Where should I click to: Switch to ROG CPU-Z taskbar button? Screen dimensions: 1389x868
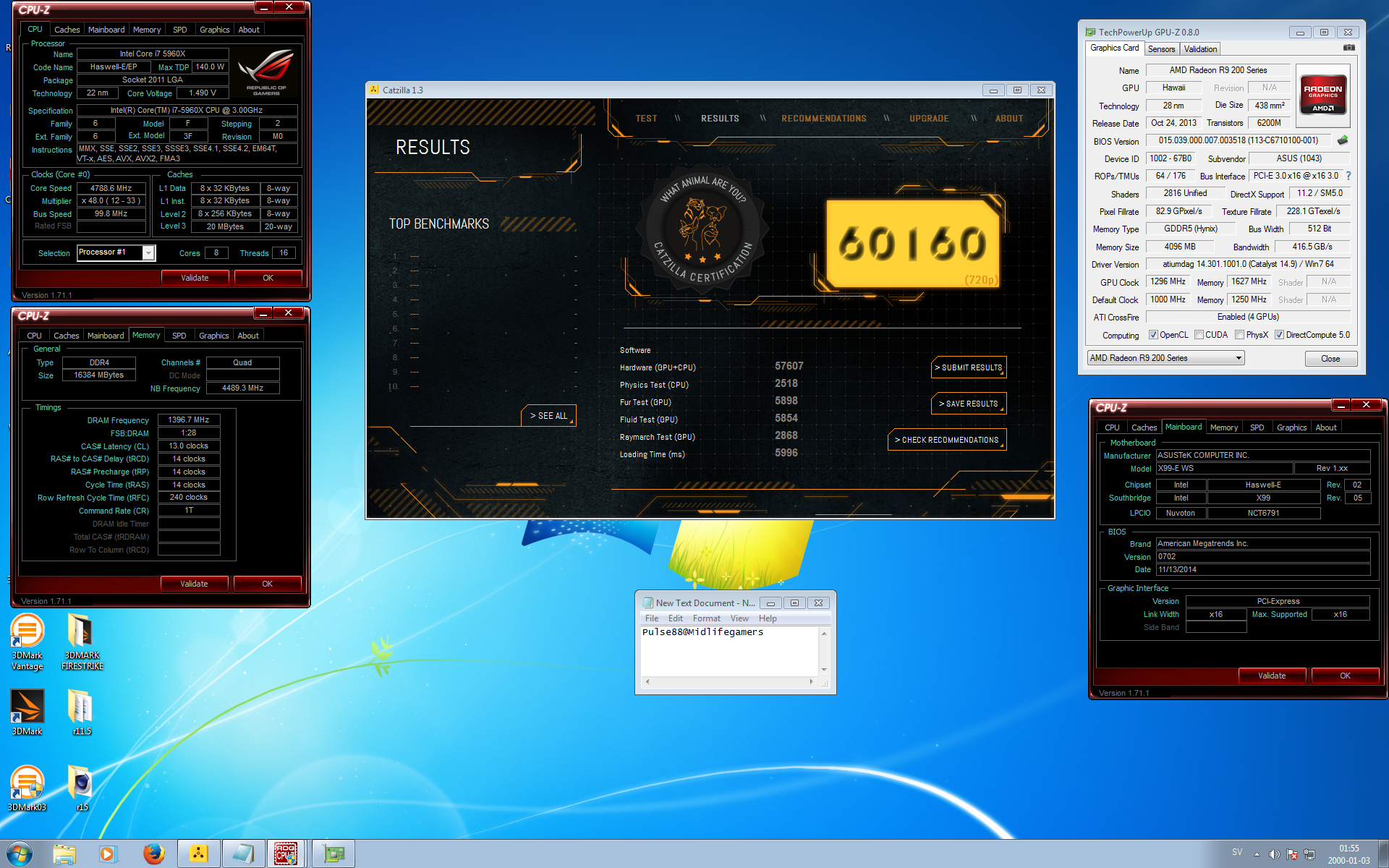(x=286, y=854)
